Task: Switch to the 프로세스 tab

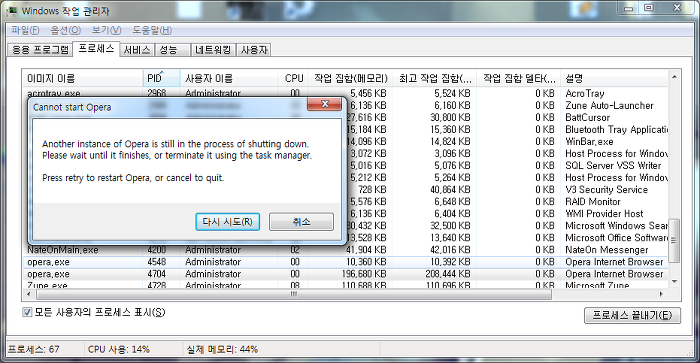Action: pos(96,49)
